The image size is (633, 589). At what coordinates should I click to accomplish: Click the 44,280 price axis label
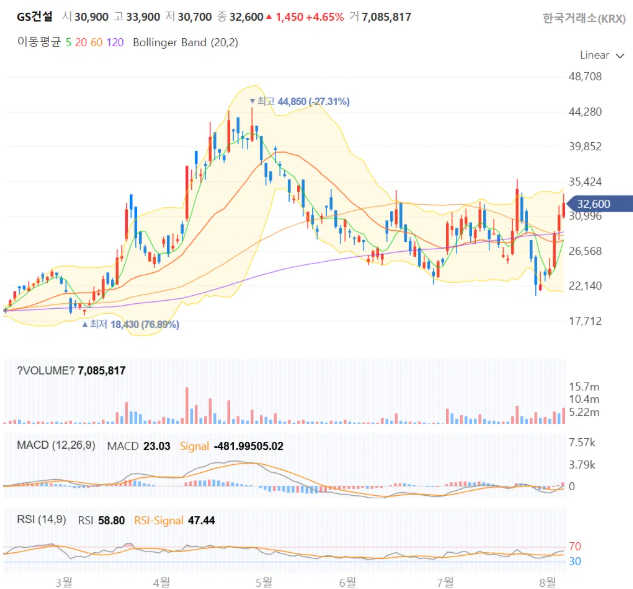585,112
